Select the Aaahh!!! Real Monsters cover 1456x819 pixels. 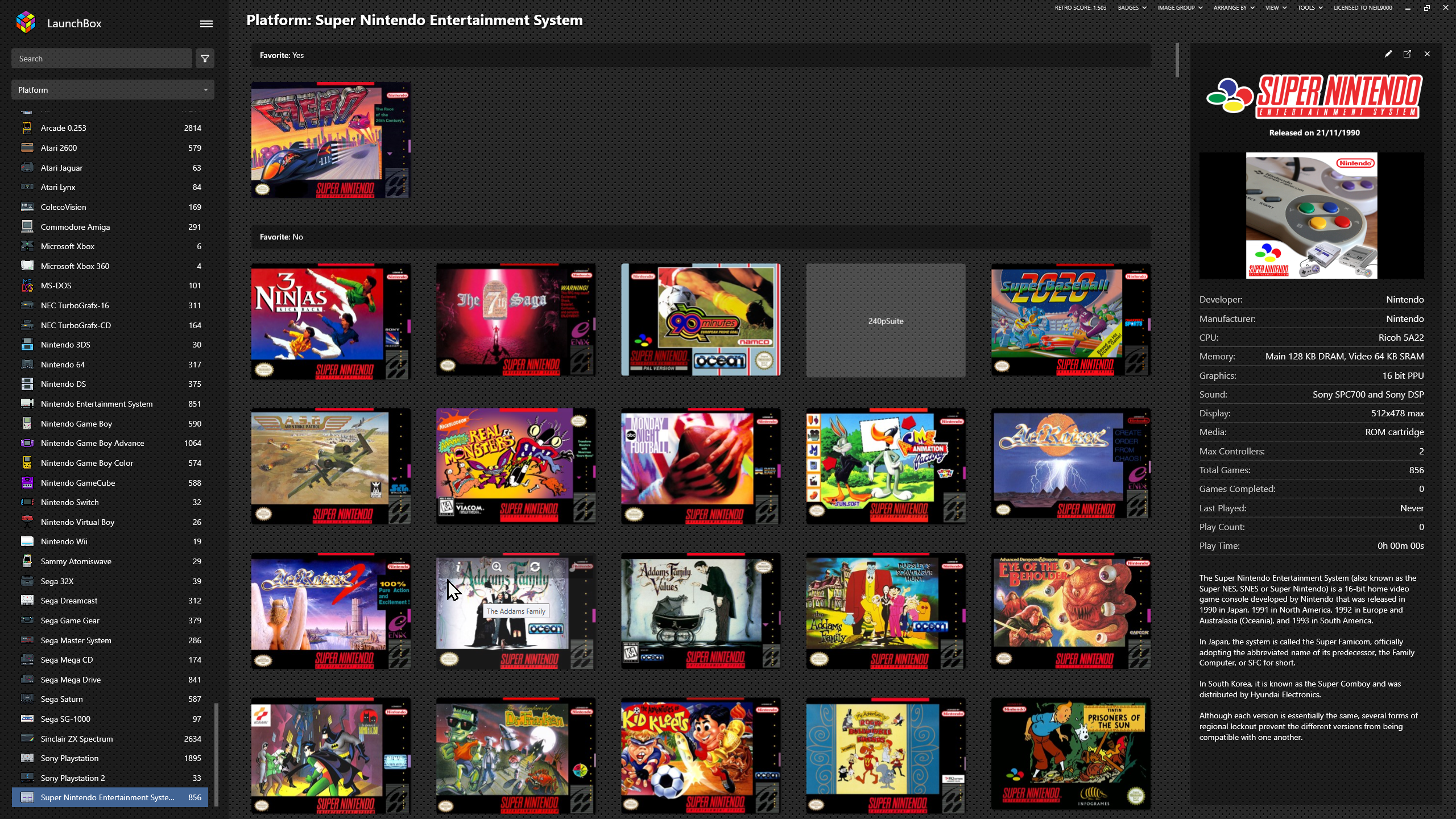516,466
